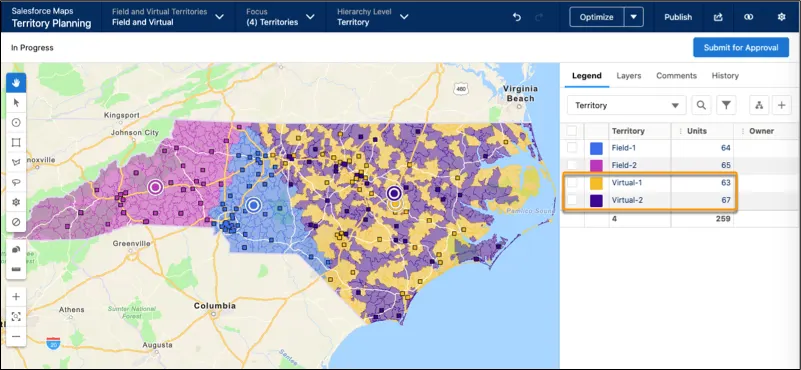Zoom in with the plus map control
This screenshot has height=370, width=801.
click(x=16, y=297)
